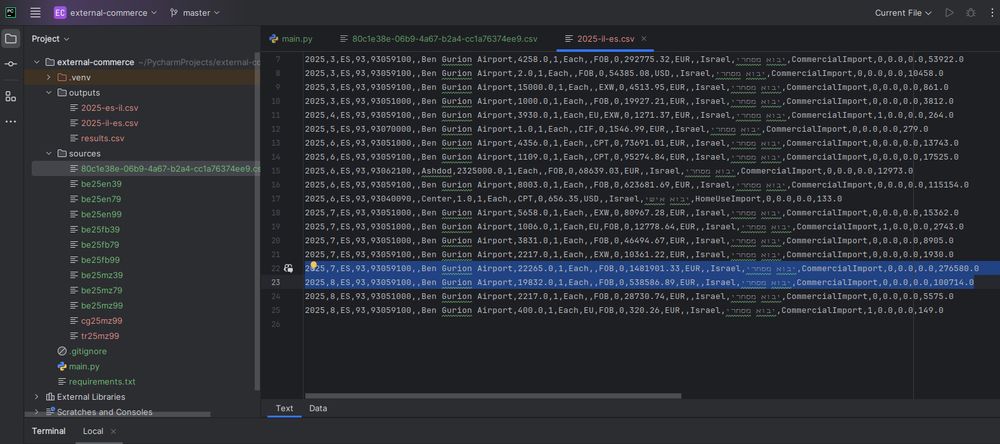
Task: Switch to the Text view tab
Action: click(x=284, y=408)
